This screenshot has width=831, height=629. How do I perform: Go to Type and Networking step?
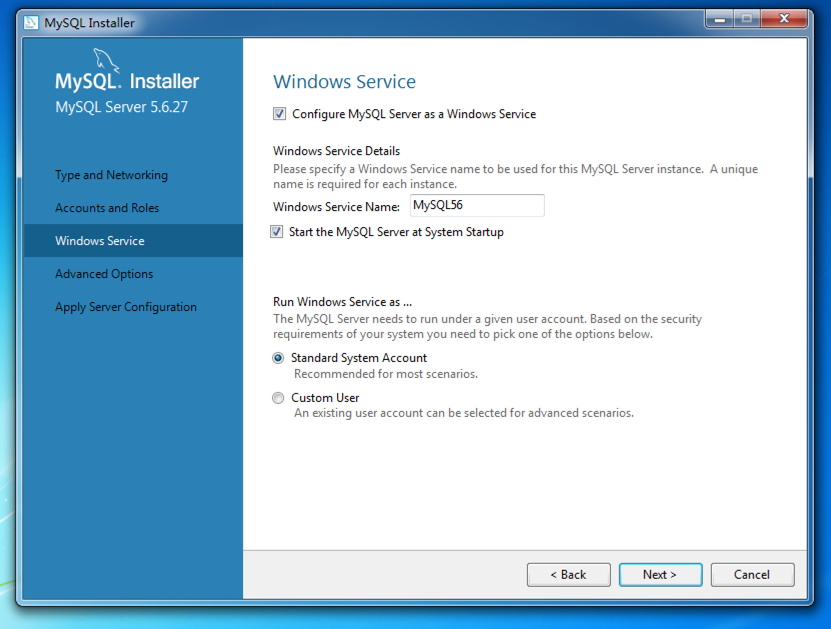[111, 175]
